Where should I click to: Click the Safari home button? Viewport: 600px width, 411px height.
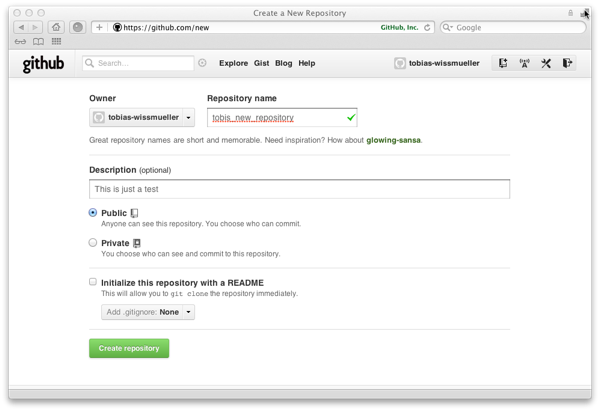[x=57, y=27]
